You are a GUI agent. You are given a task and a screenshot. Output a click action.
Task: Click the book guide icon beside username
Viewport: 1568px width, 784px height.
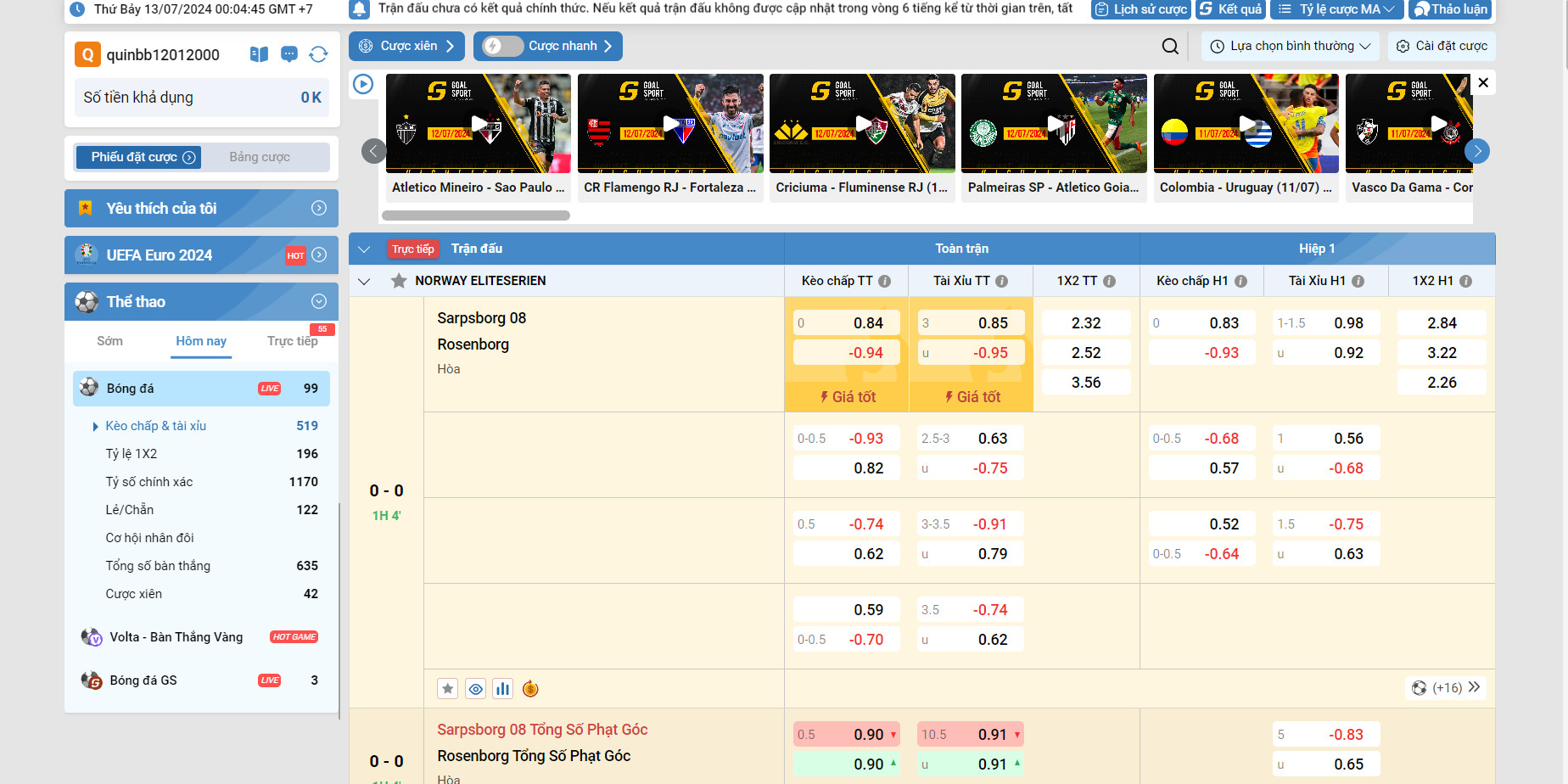(x=260, y=55)
